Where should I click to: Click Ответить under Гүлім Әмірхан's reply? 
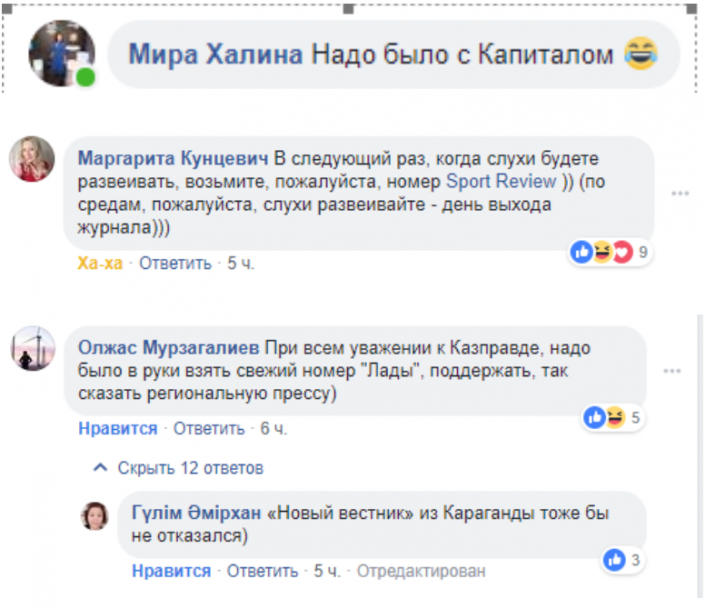(262, 572)
